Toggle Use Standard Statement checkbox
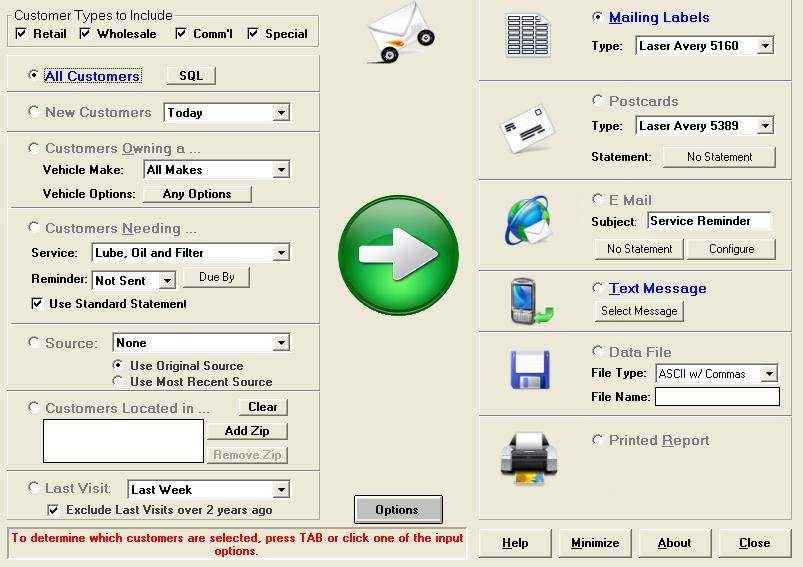The width and height of the screenshot is (803, 567). [38, 303]
